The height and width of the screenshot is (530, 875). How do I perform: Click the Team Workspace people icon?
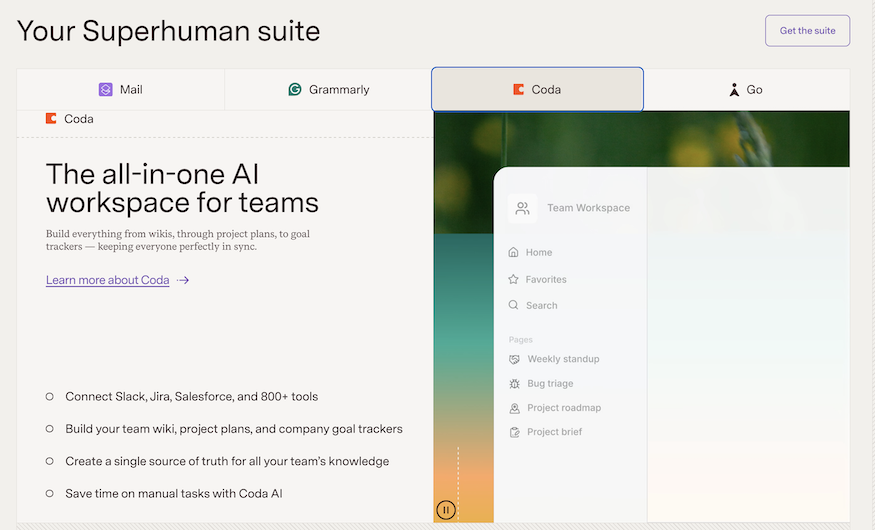coord(522,208)
